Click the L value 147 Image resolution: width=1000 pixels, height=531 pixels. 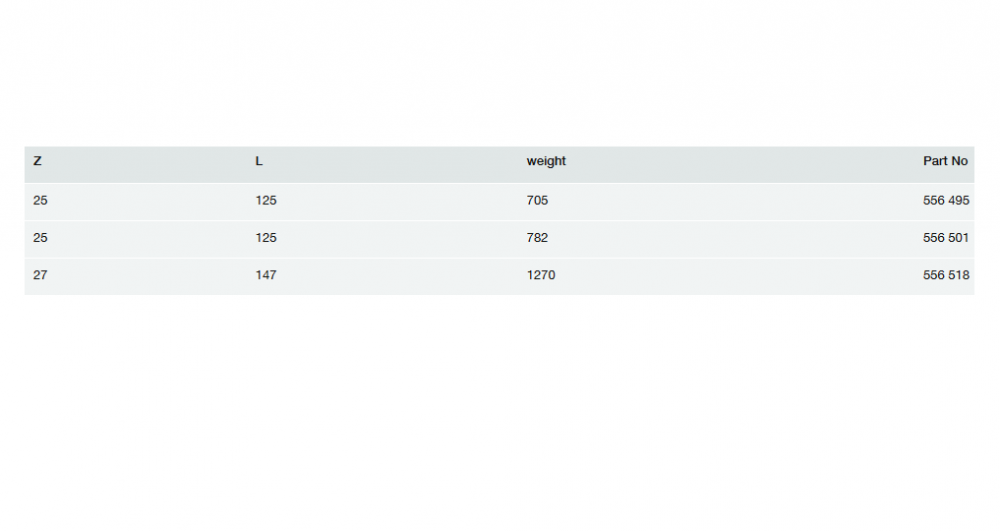click(x=266, y=275)
